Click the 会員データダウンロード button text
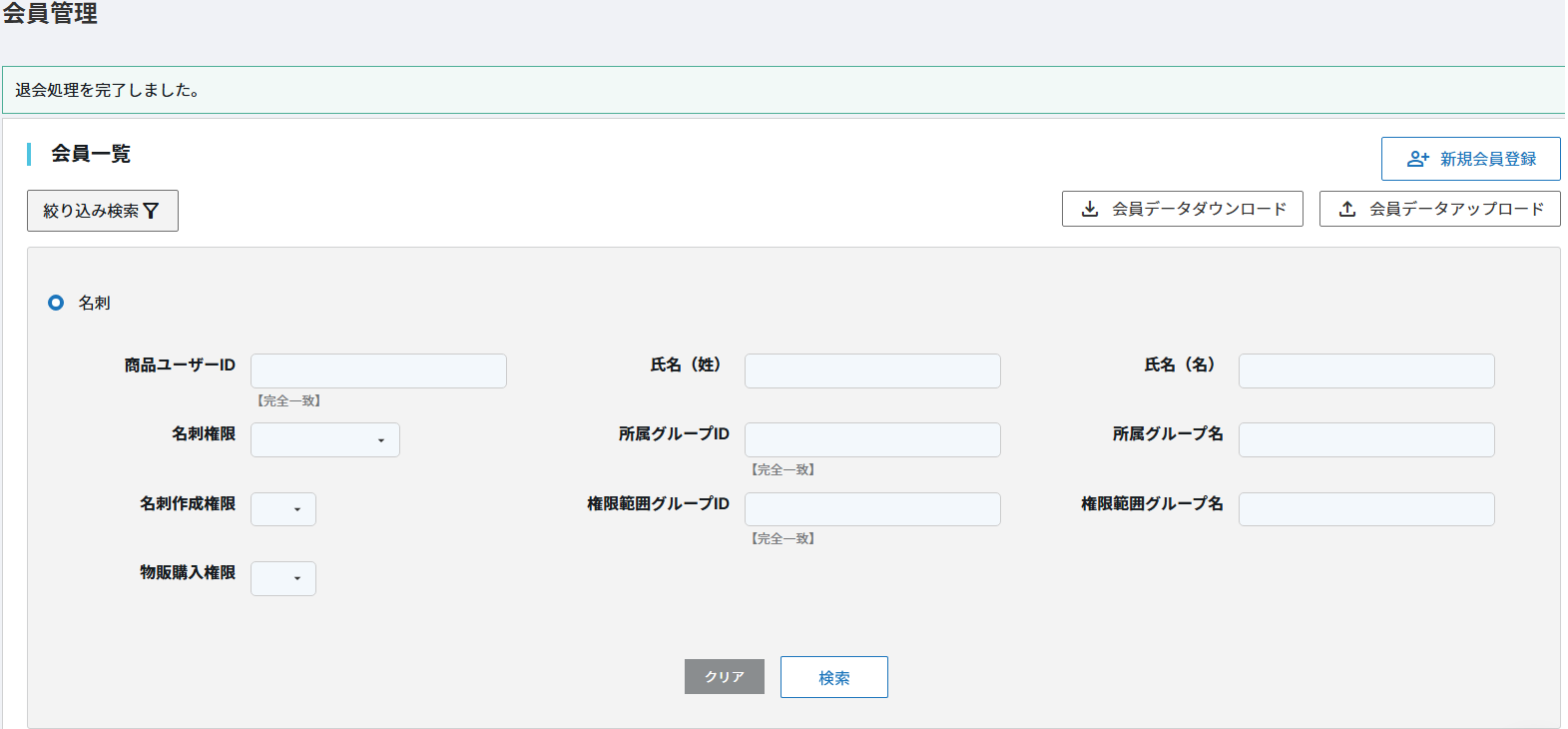The image size is (1568, 729). point(1199,209)
